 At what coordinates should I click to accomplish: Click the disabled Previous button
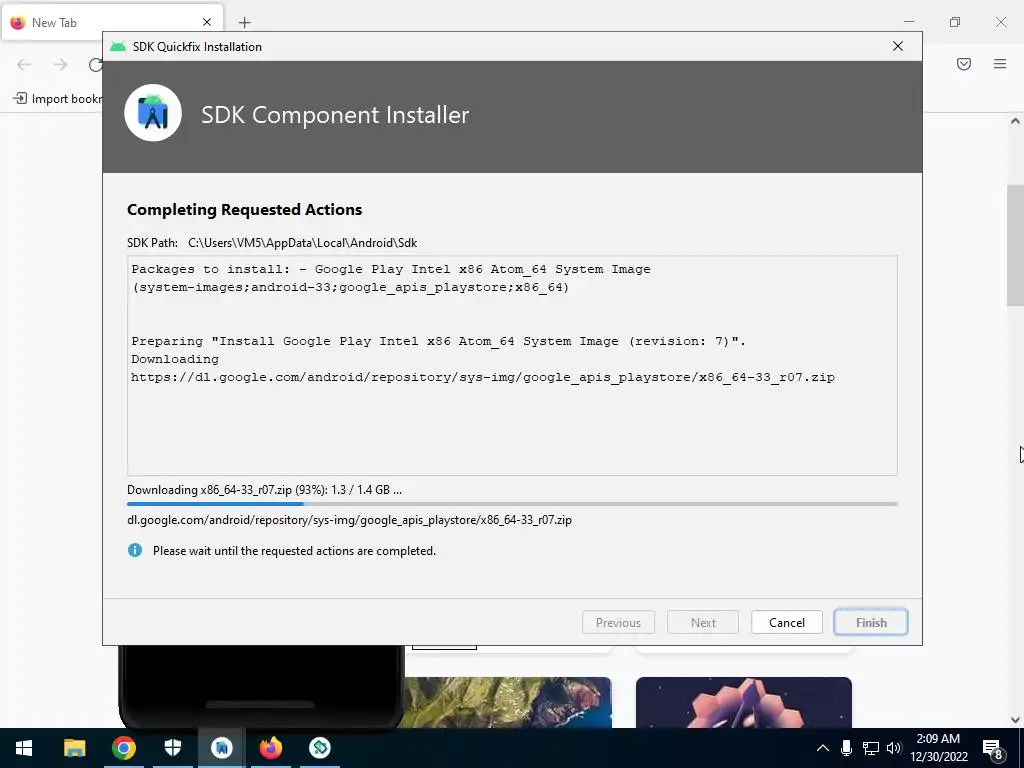click(618, 622)
